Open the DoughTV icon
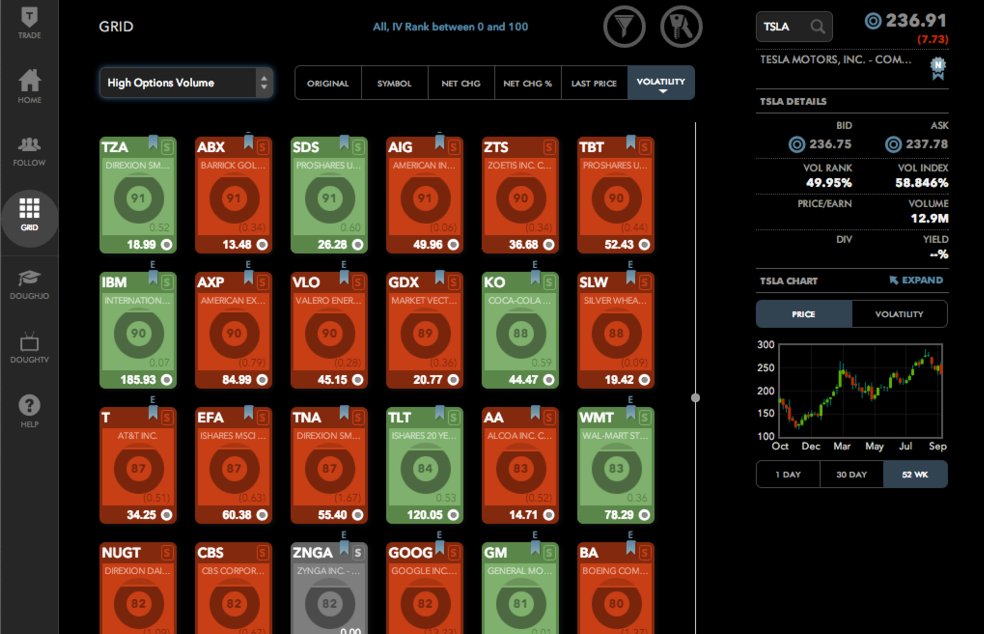Screen dimensions: 984x634 pyautogui.click(x=29, y=348)
